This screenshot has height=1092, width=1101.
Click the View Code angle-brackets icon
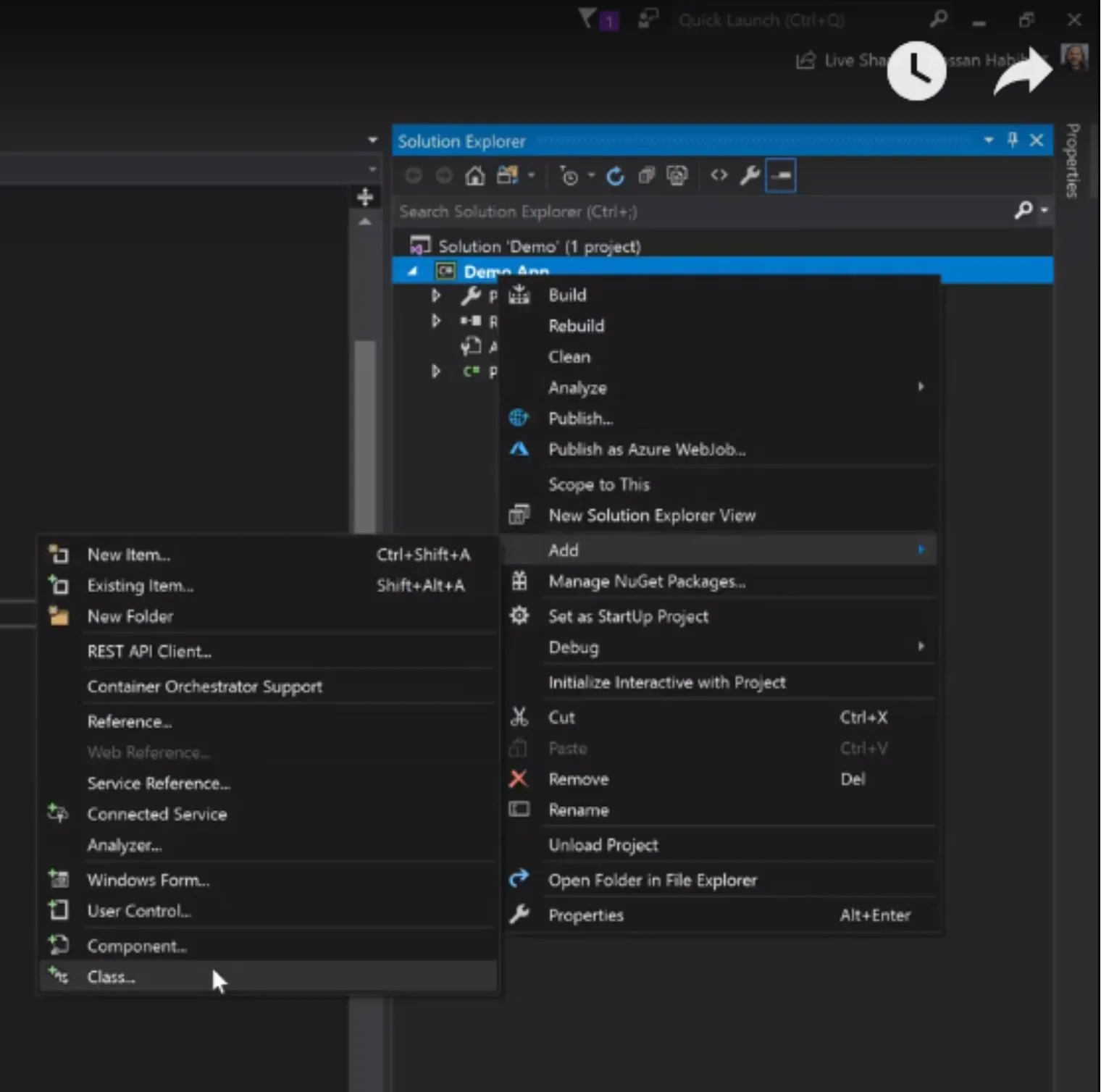719,175
